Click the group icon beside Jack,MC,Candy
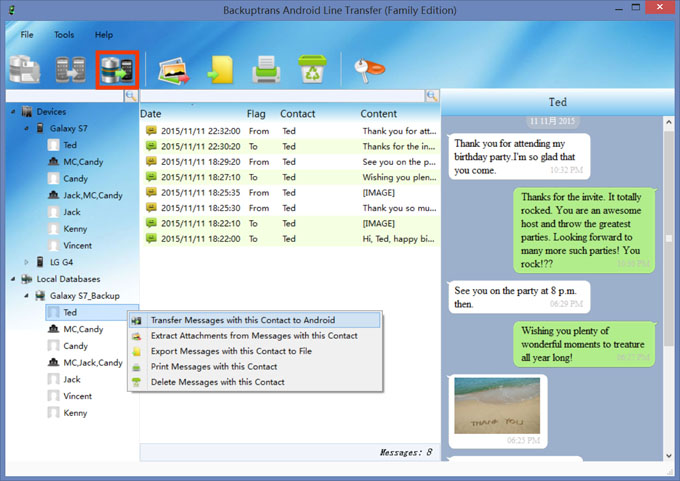The height and width of the screenshot is (481, 680). pyautogui.click(x=54, y=195)
